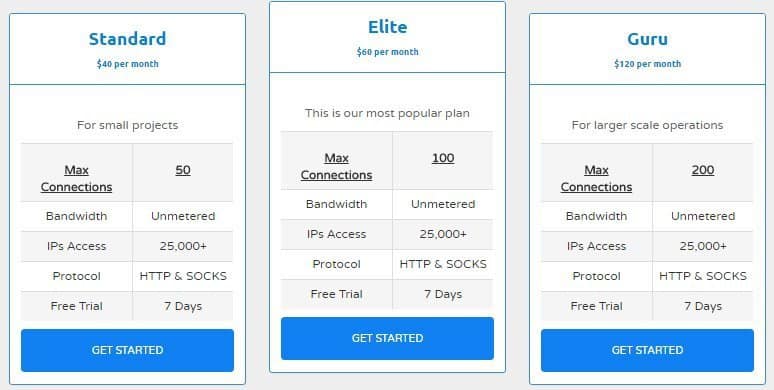Click the $60 per month price text
Image resolution: width=774 pixels, height=390 pixels.
(387, 52)
